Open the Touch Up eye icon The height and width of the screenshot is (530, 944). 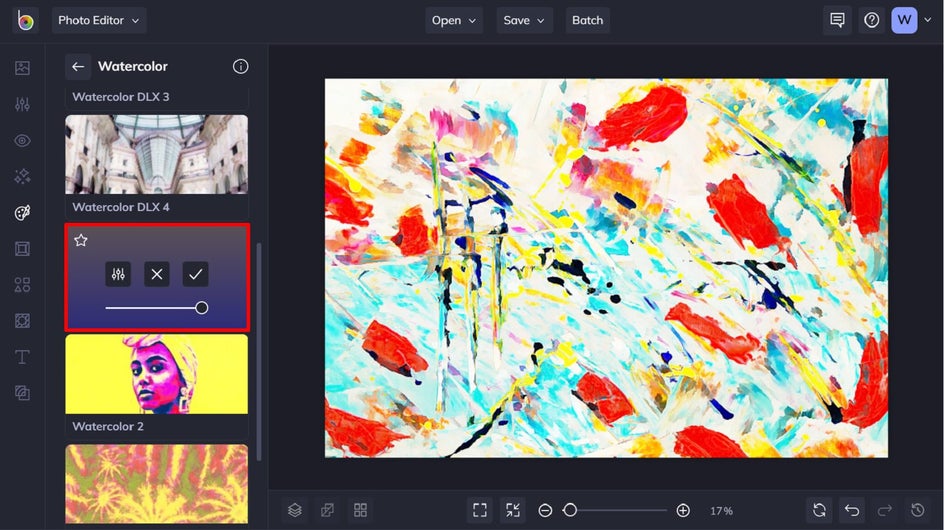click(x=22, y=140)
